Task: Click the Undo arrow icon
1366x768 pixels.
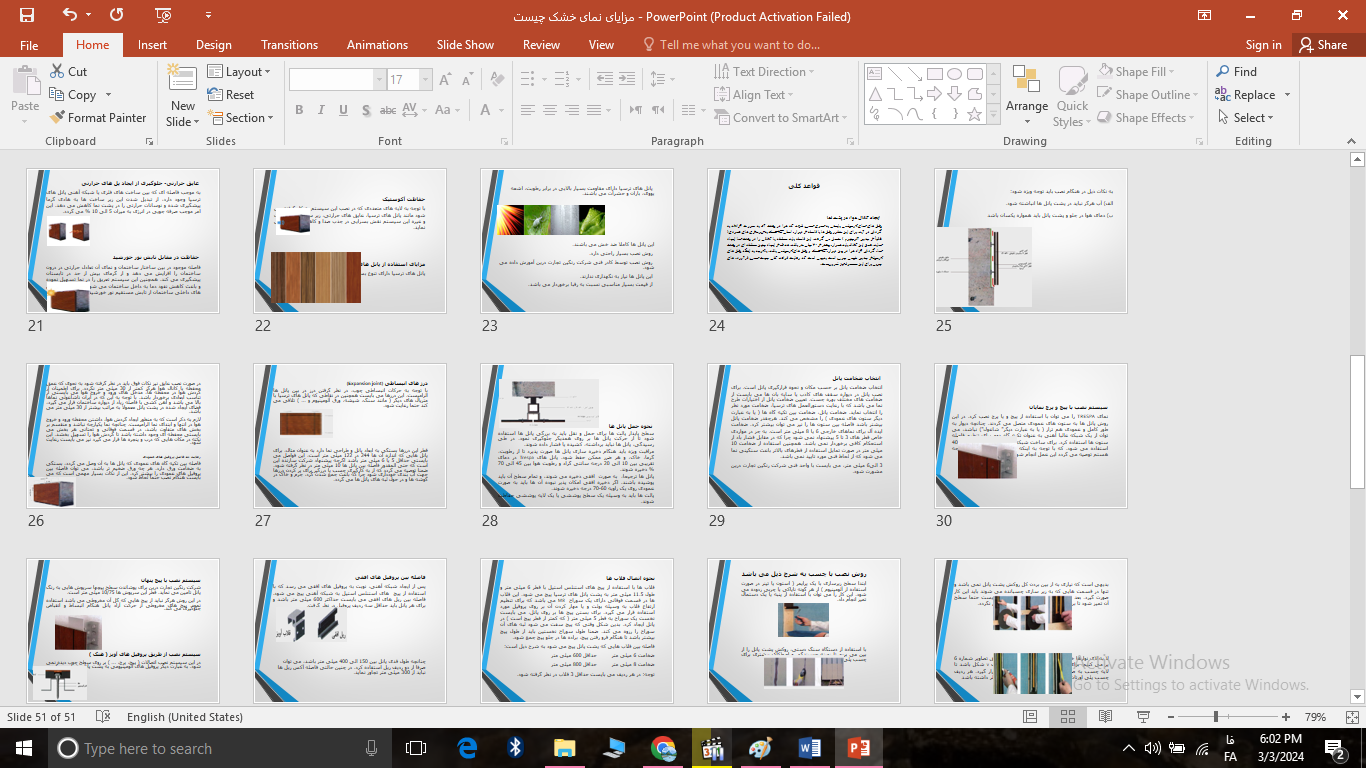Action: pos(69,16)
